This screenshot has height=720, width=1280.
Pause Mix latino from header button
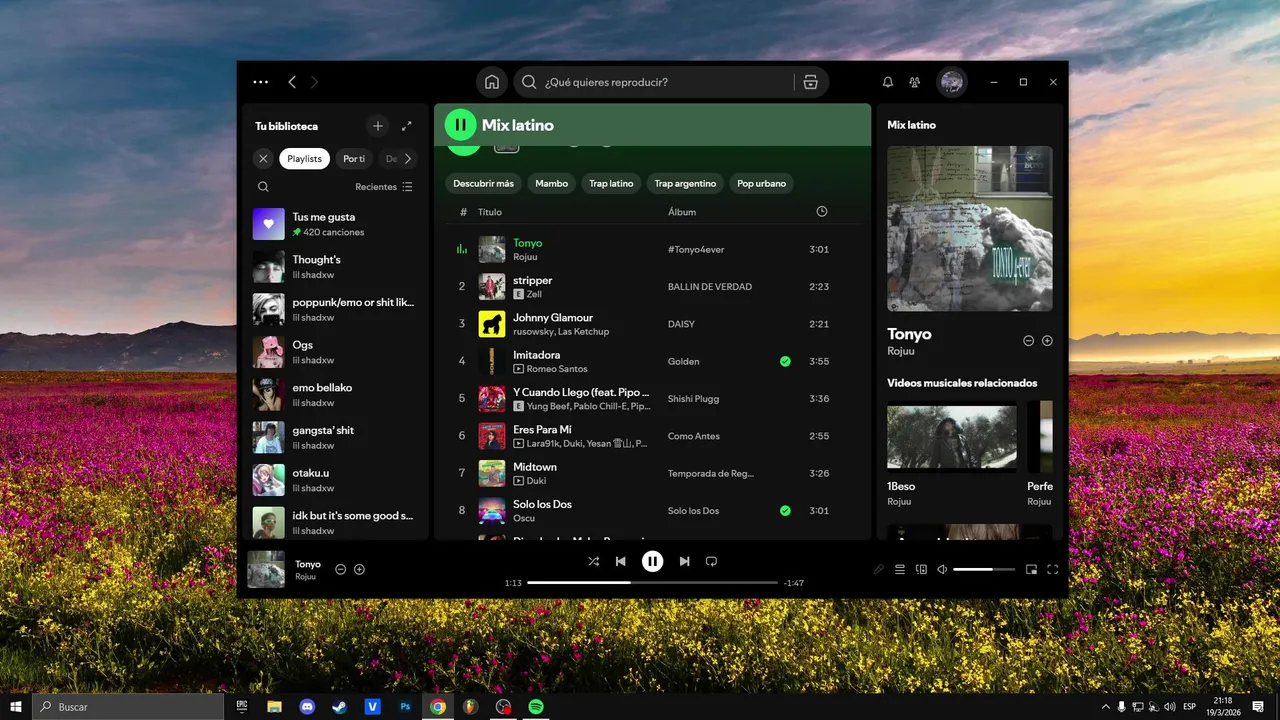(x=460, y=125)
